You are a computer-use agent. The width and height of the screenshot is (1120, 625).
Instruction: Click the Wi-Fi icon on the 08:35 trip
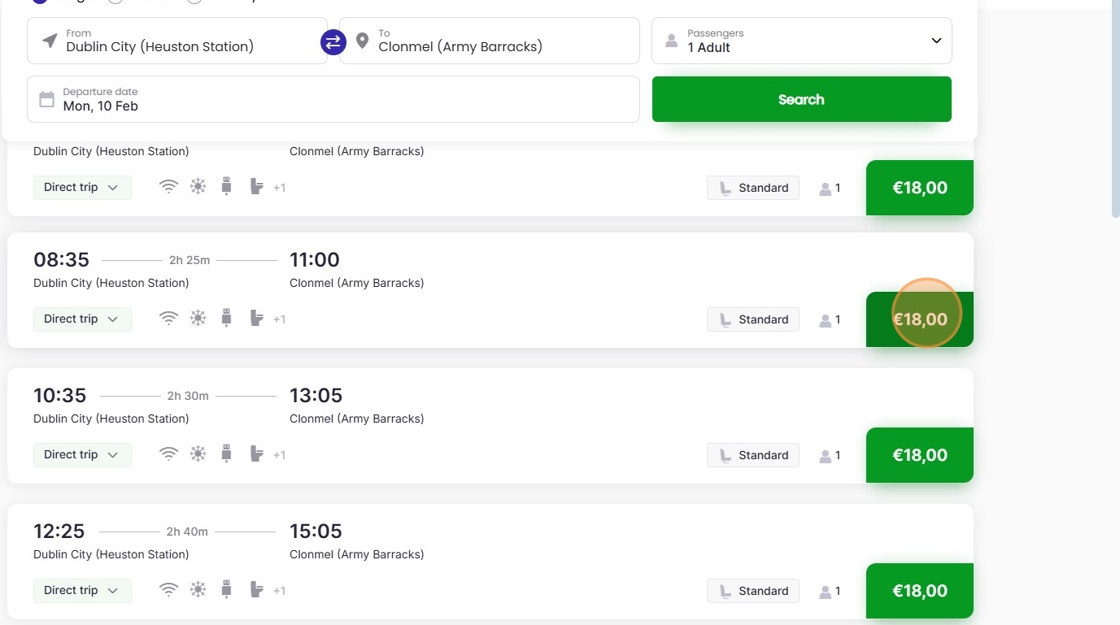(x=169, y=319)
